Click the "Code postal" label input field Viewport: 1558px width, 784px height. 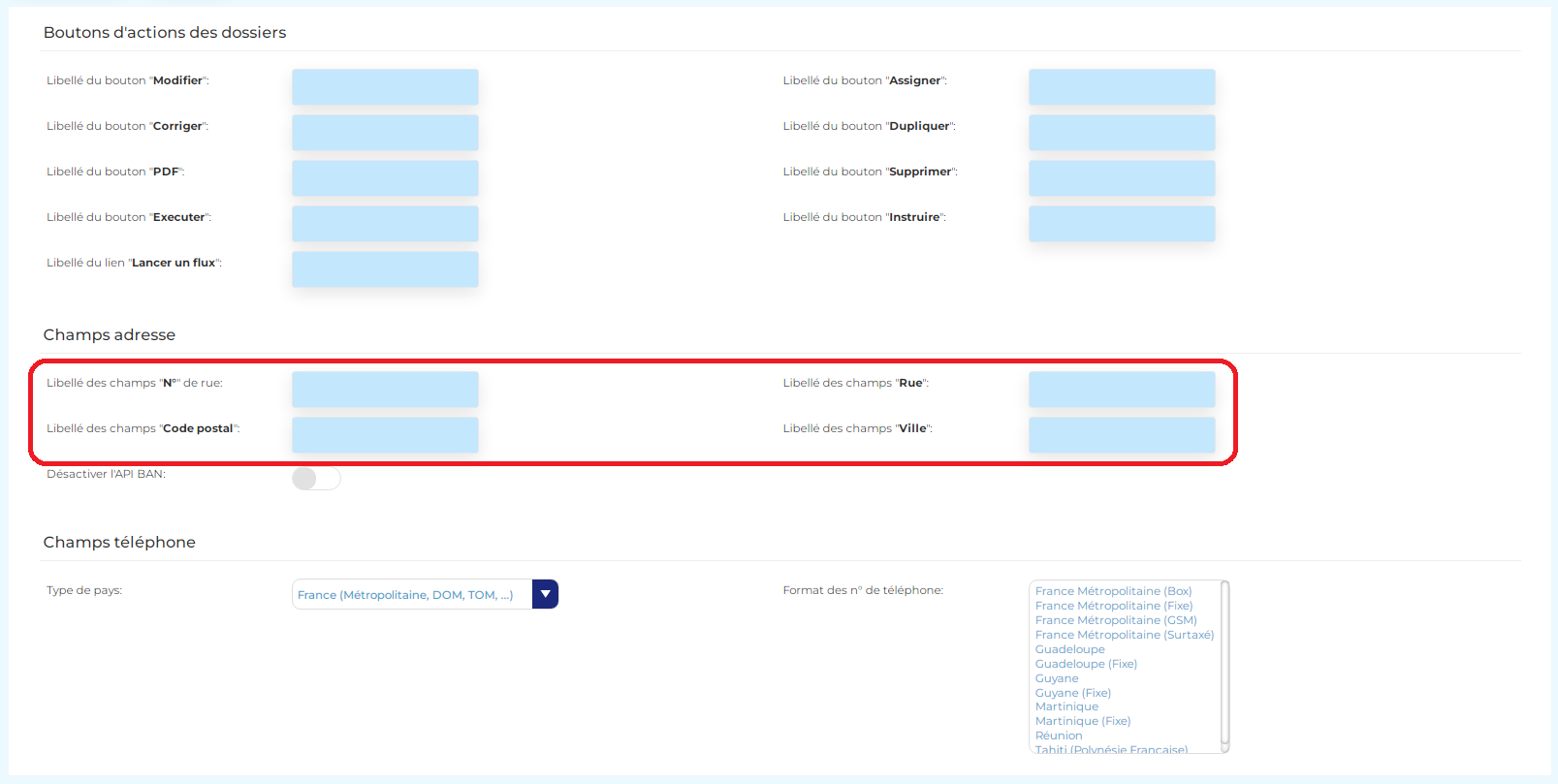pos(385,434)
